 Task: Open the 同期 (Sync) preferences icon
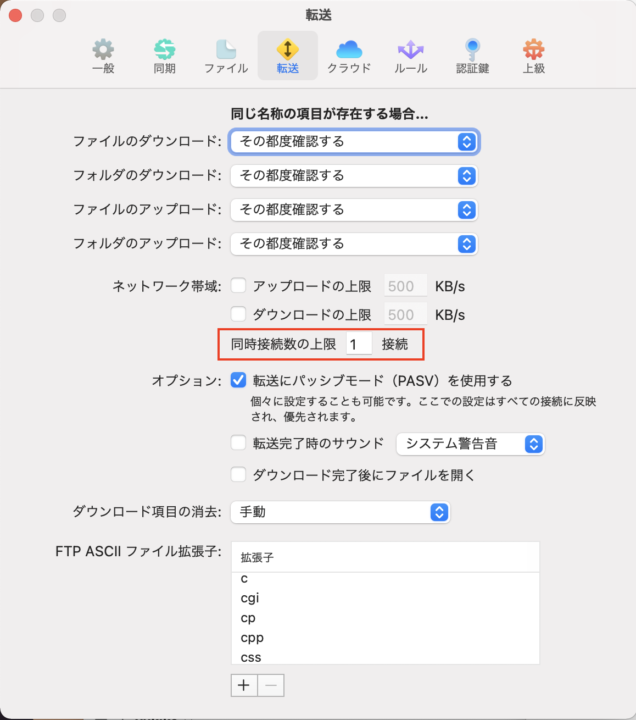(x=165, y=55)
